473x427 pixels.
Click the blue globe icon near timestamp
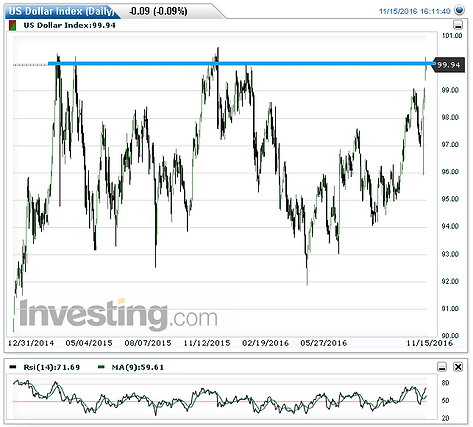click(460, 10)
